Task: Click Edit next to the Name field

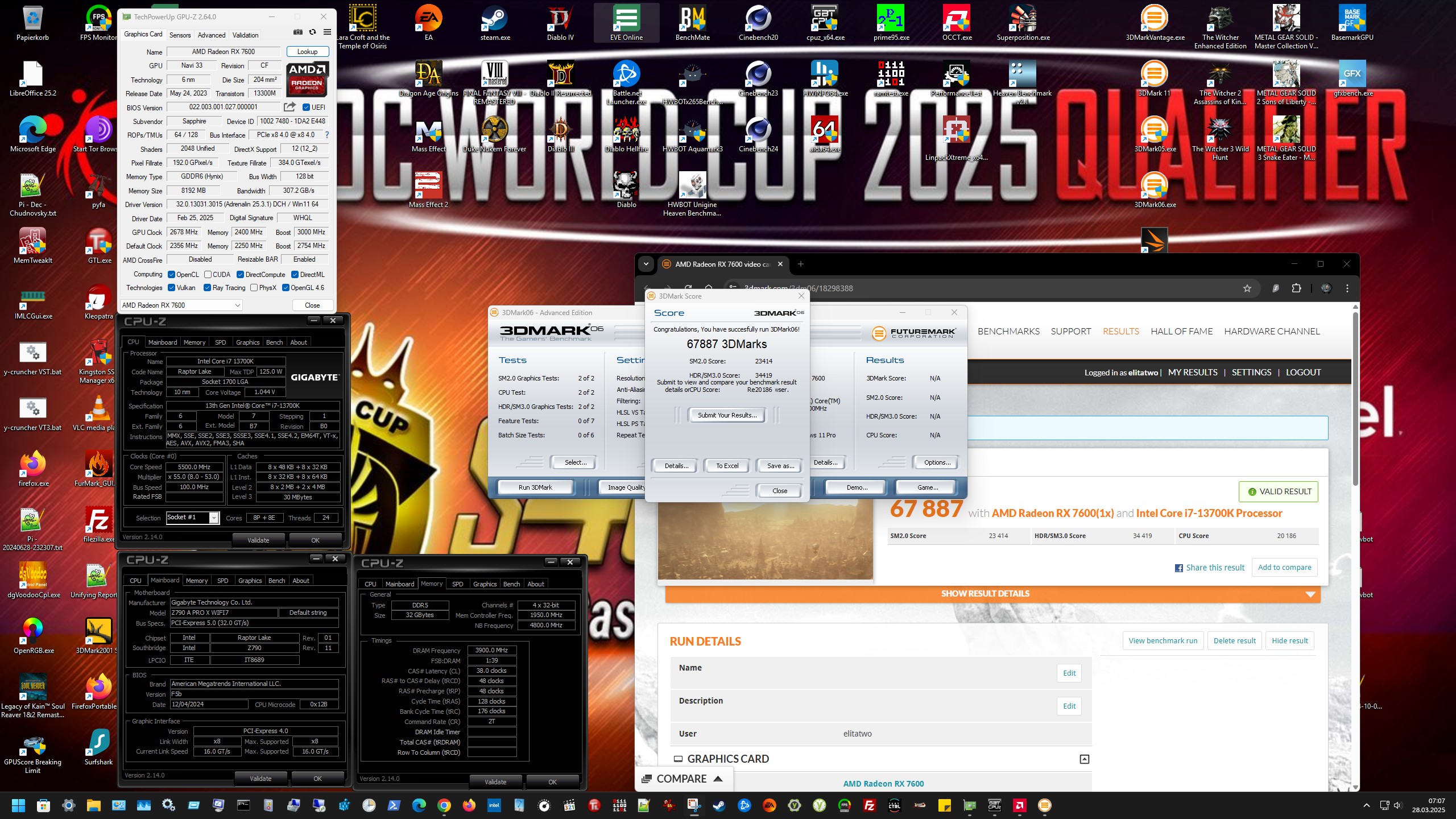Action: coord(1069,673)
